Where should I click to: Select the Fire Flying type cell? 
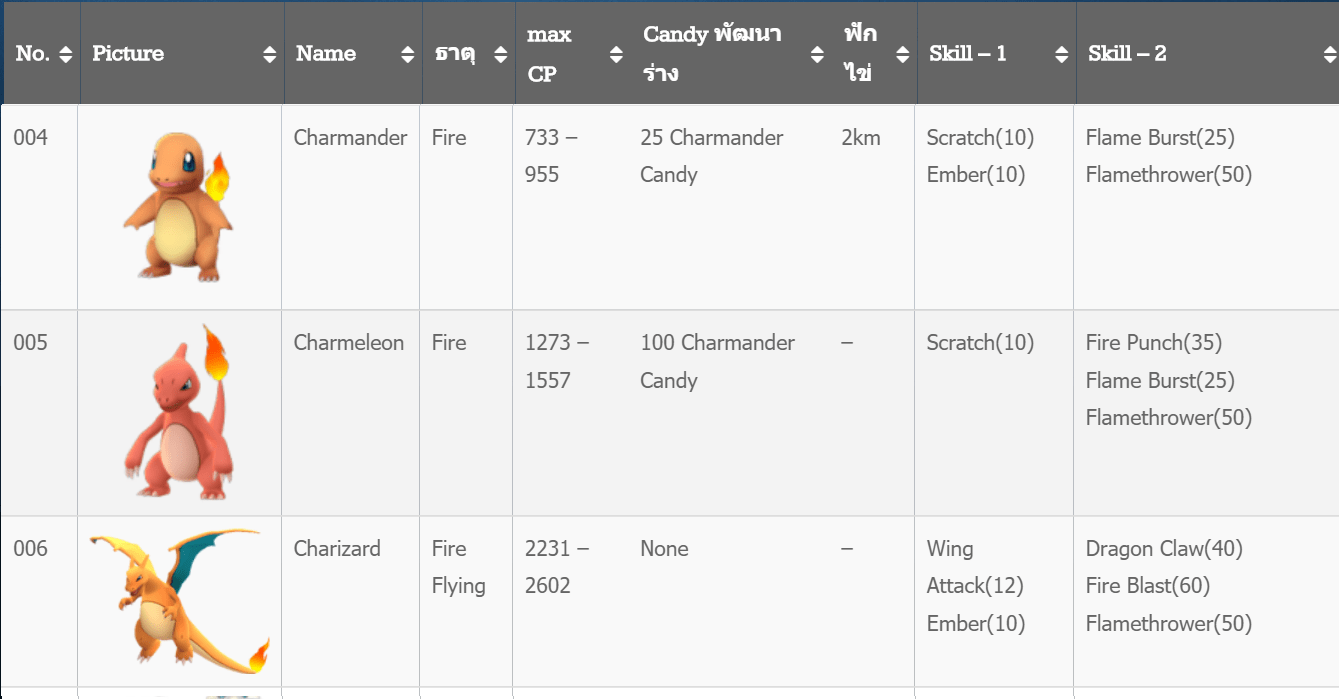tap(459, 567)
